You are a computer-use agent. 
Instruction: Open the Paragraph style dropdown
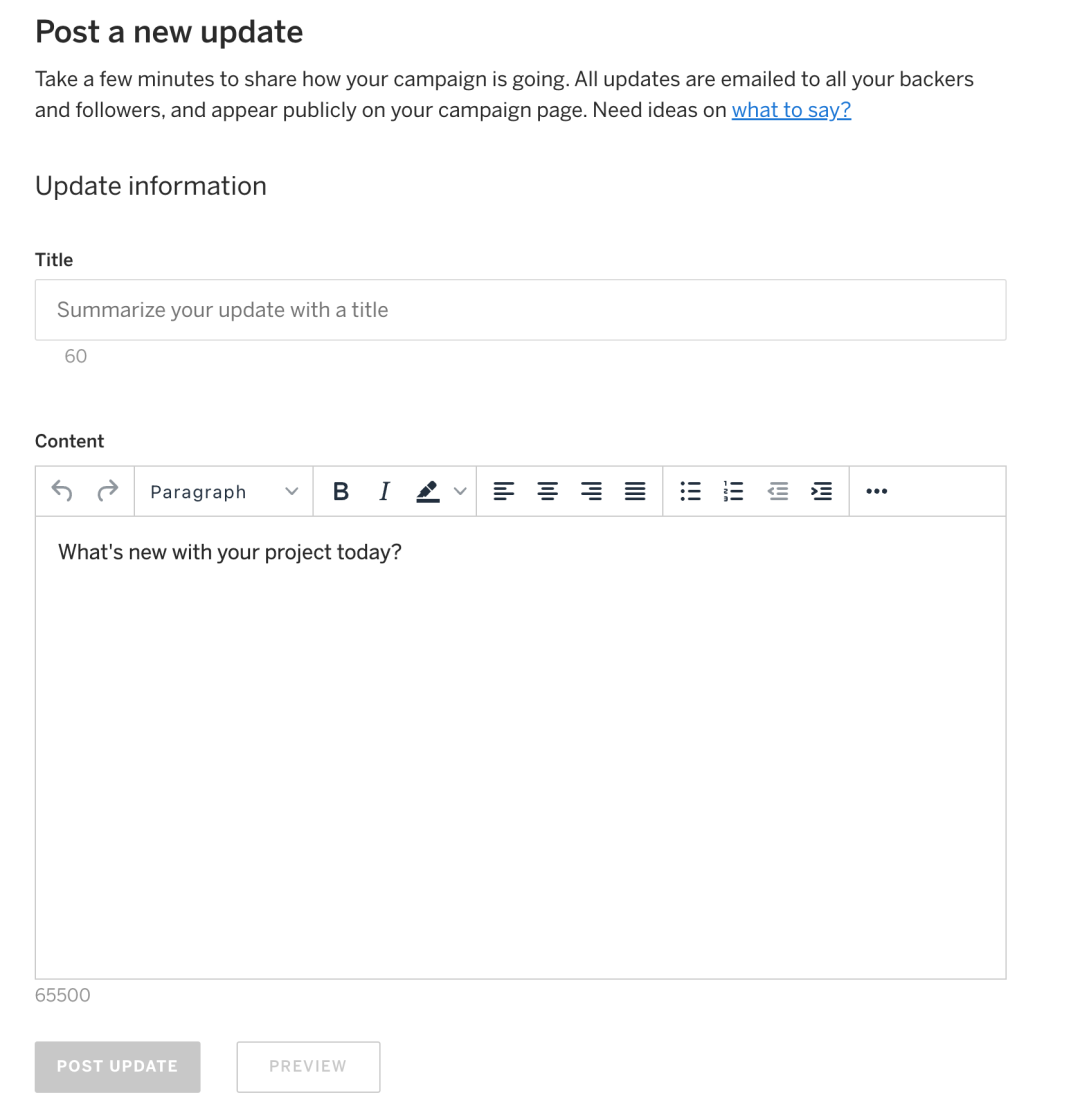[x=223, y=491]
